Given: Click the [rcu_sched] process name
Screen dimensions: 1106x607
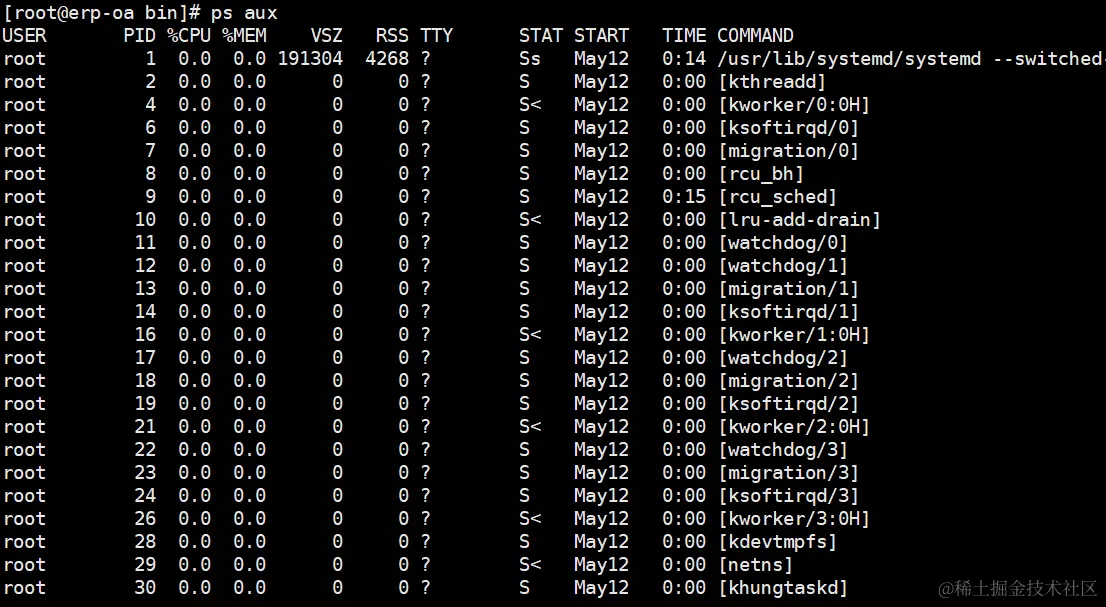Looking at the screenshot, I should (777, 197).
